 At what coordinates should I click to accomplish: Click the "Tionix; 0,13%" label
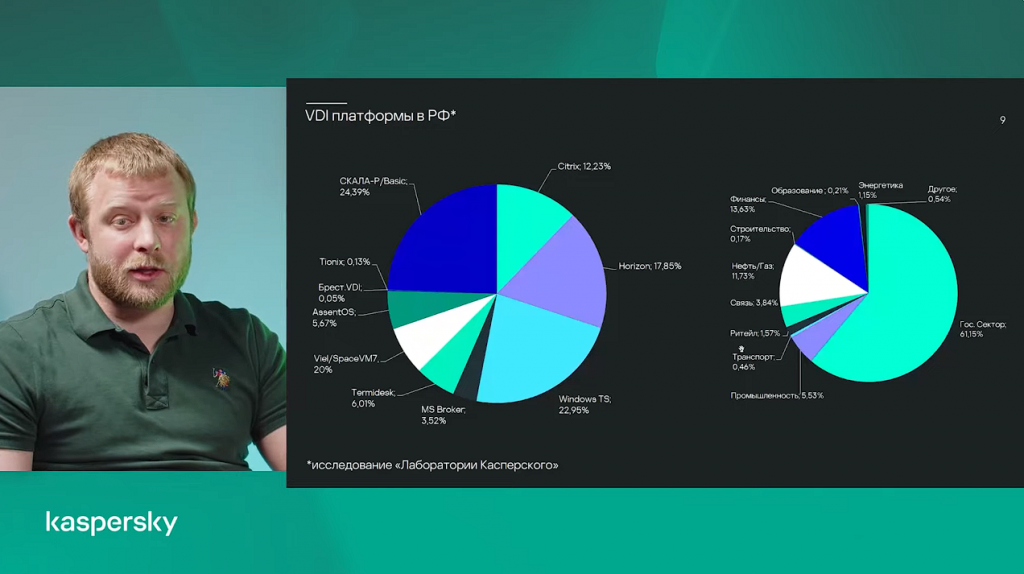pyautogui.click(x=345, y=262)
